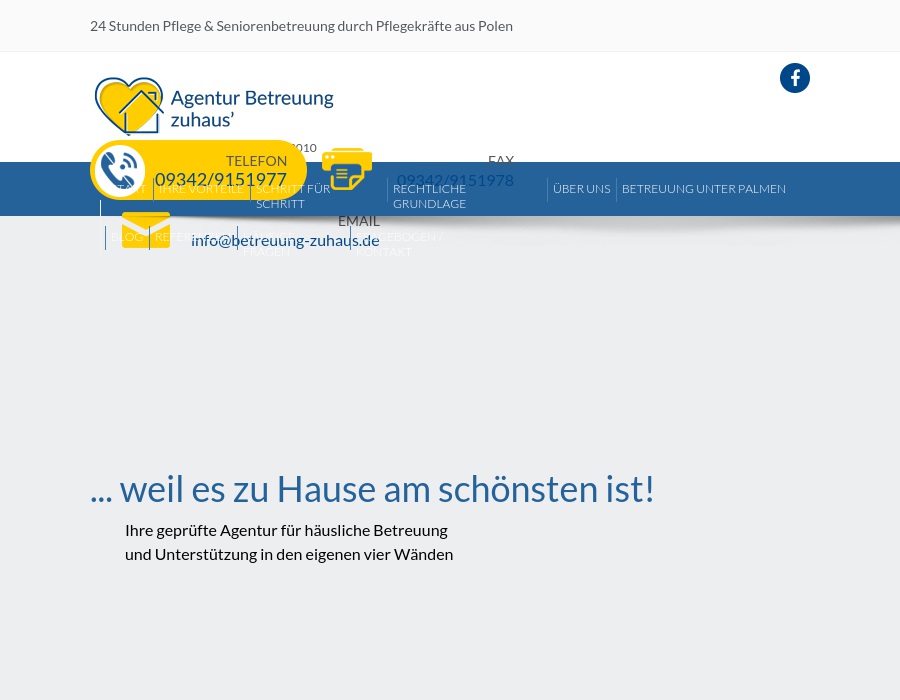
Task: Go to ÜBER UNS section
Action: (x=581, y=189)
